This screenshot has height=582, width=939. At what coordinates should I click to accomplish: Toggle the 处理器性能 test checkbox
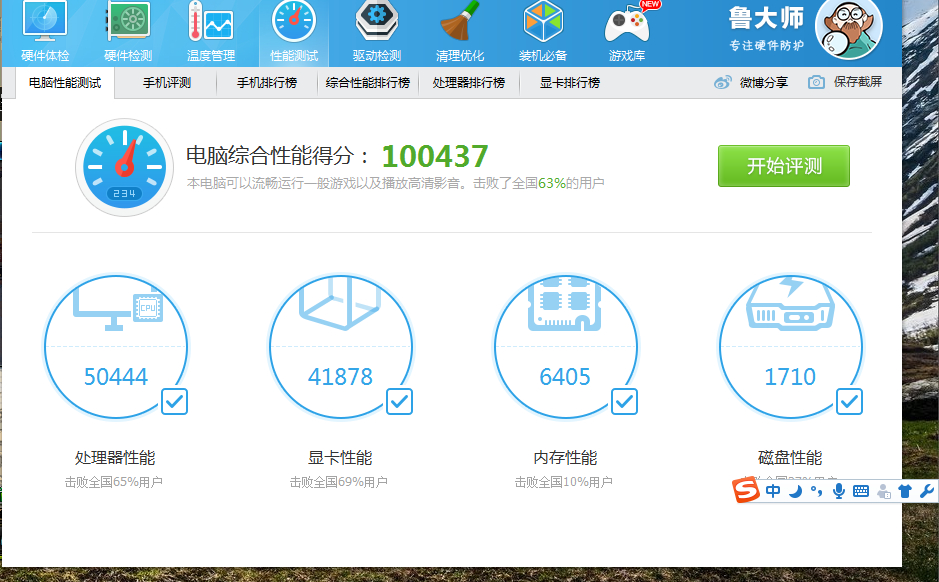[174, 401]
